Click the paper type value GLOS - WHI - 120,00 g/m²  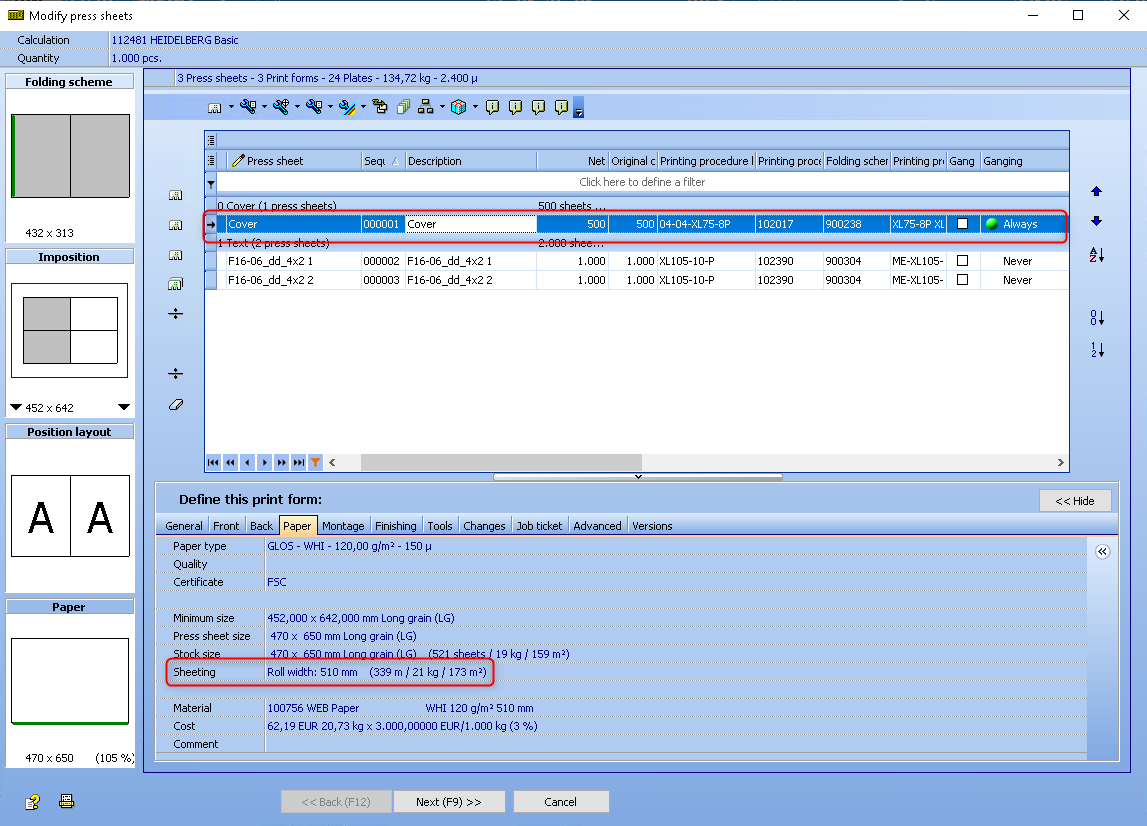350,546
